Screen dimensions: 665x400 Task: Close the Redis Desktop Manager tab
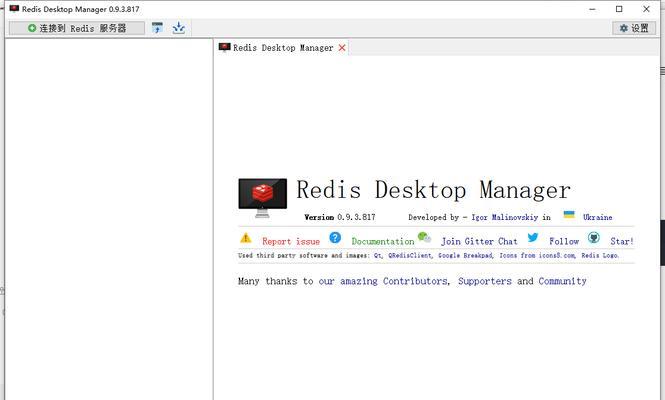point(342,48)
